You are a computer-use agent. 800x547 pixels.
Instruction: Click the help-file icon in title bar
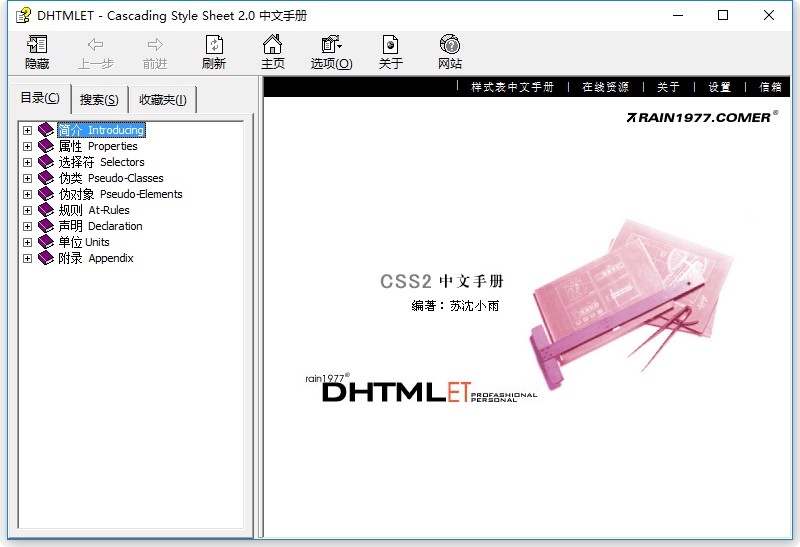[23, 16]
